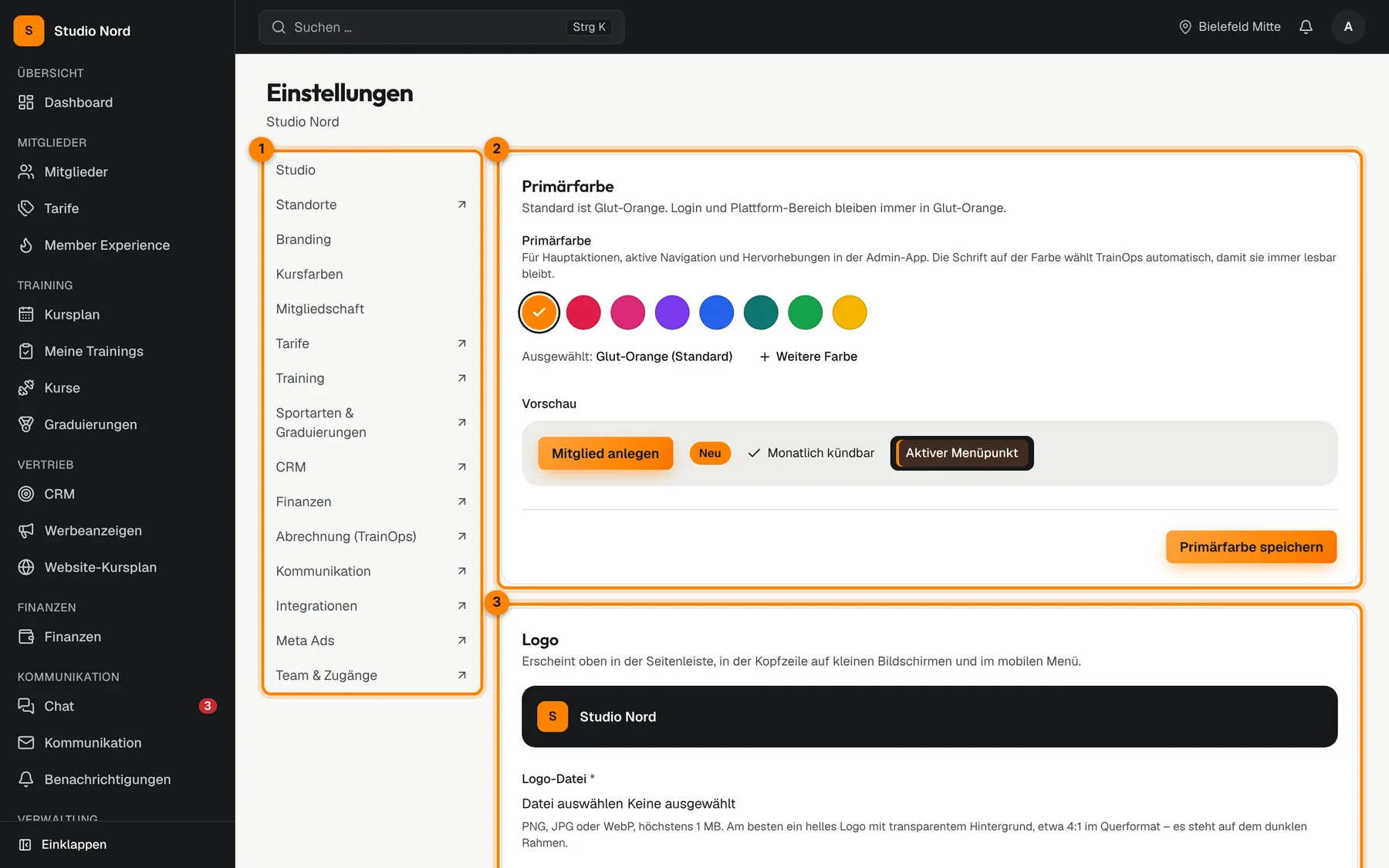Click the 'Glut-Orange (Standard)' selected label
Viewport: 1389px width, 868px height.
click(x=664, y=356)
